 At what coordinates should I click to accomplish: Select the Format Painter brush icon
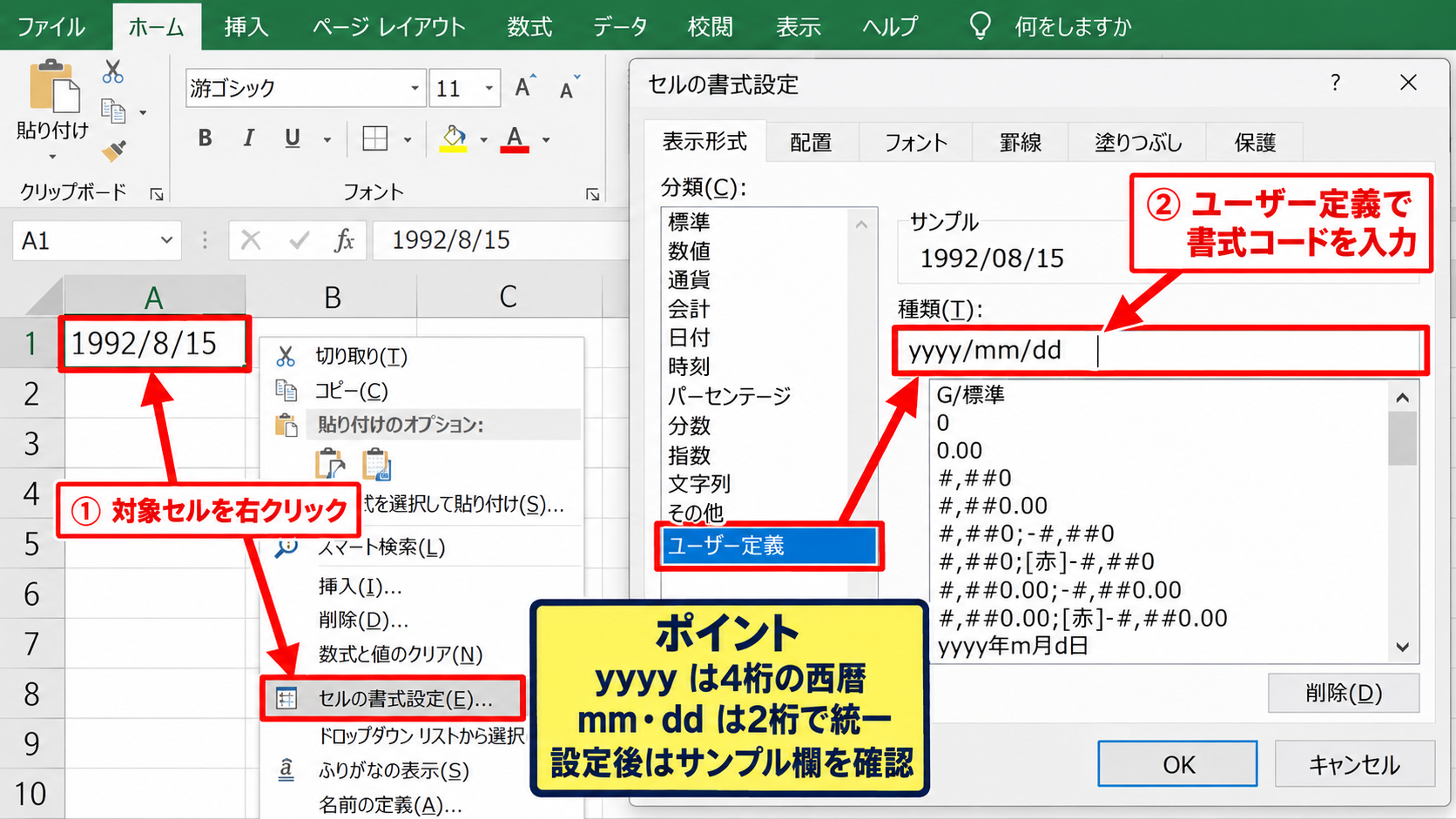coord(113,151)
